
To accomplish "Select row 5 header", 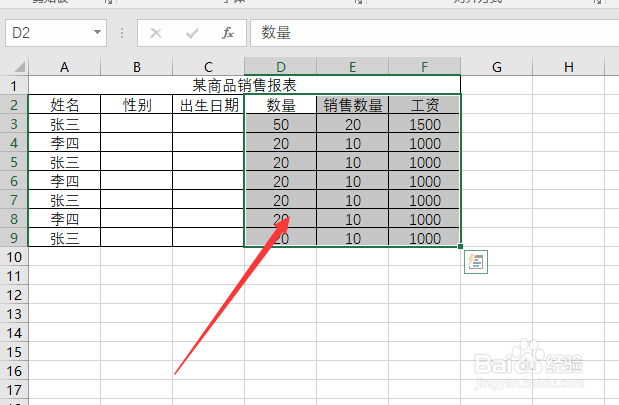I will tap(14, 162).
